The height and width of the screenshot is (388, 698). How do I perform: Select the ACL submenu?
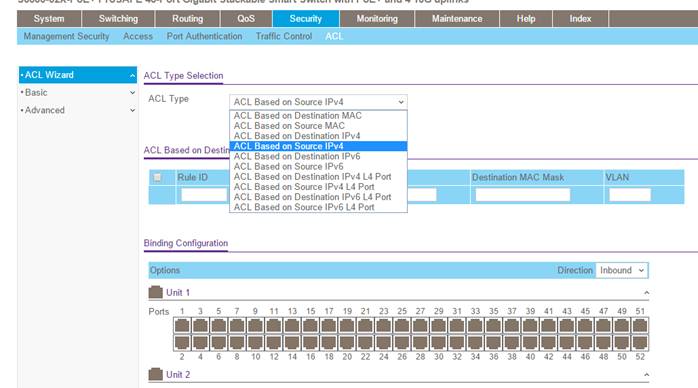(334, 36)
